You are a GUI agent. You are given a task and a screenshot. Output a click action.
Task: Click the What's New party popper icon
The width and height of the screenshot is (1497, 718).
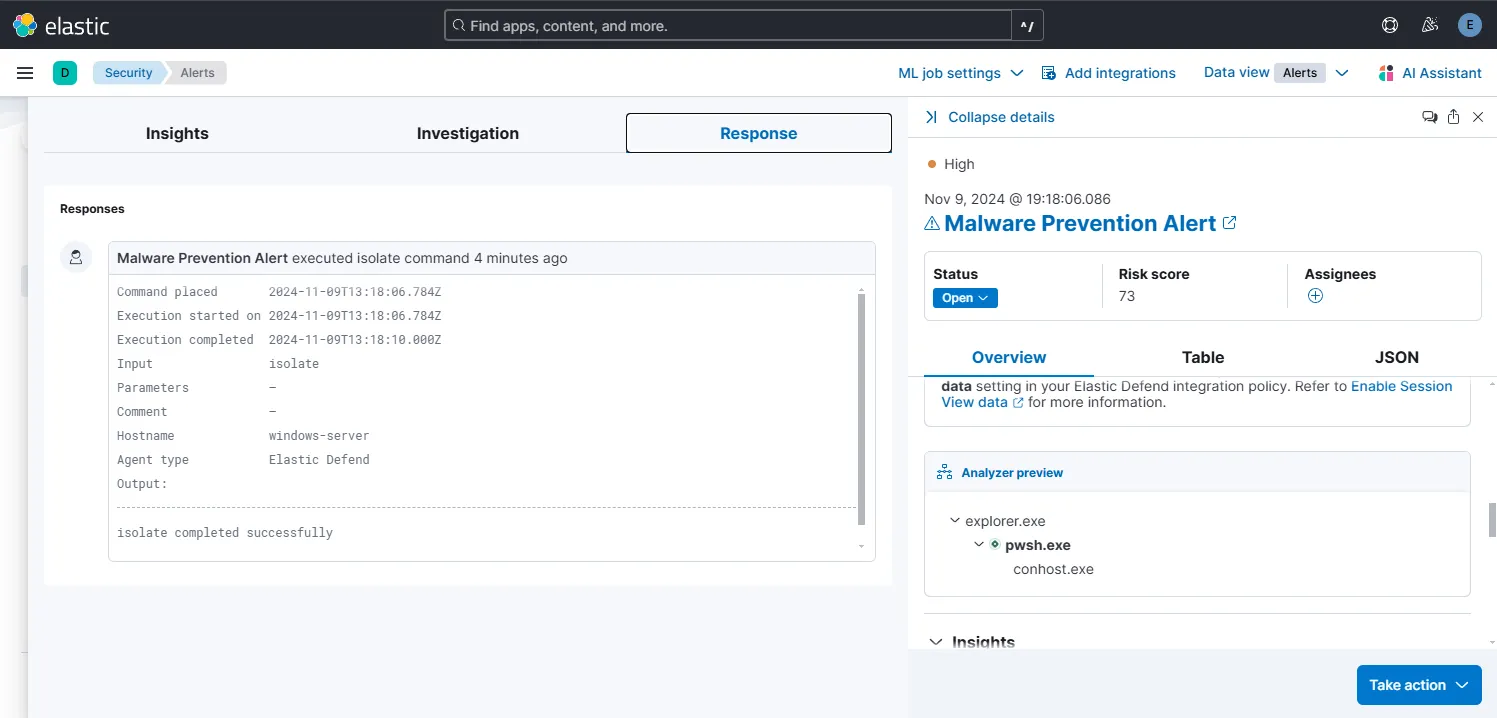[1429, 24]
